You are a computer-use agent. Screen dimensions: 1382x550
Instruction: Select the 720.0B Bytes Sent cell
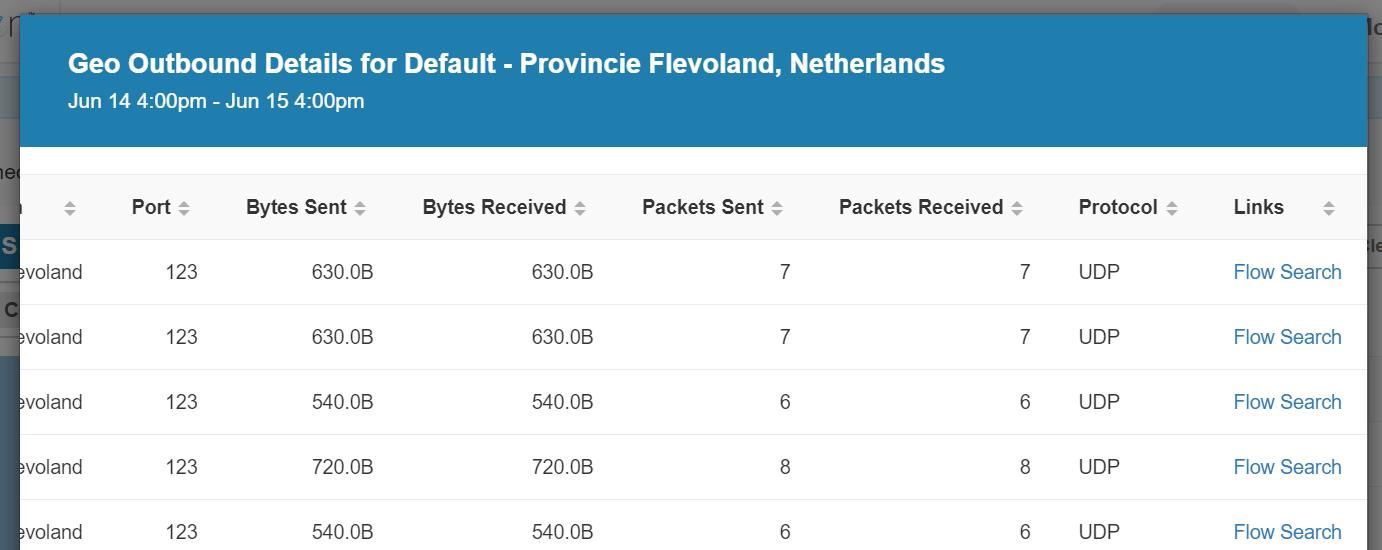click(342, 467)
